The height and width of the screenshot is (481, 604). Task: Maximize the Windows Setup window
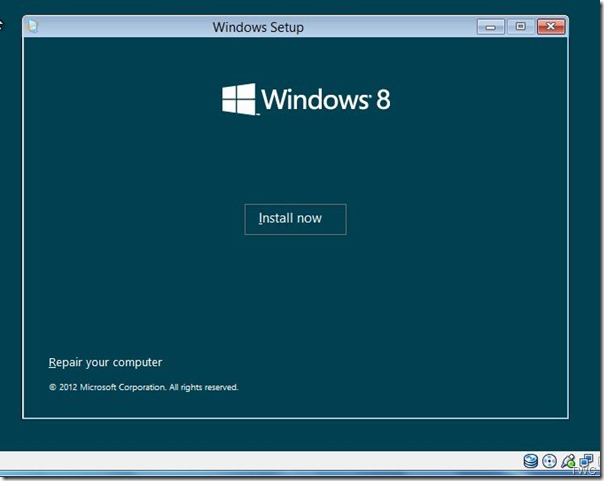click(x=521, y=27)
